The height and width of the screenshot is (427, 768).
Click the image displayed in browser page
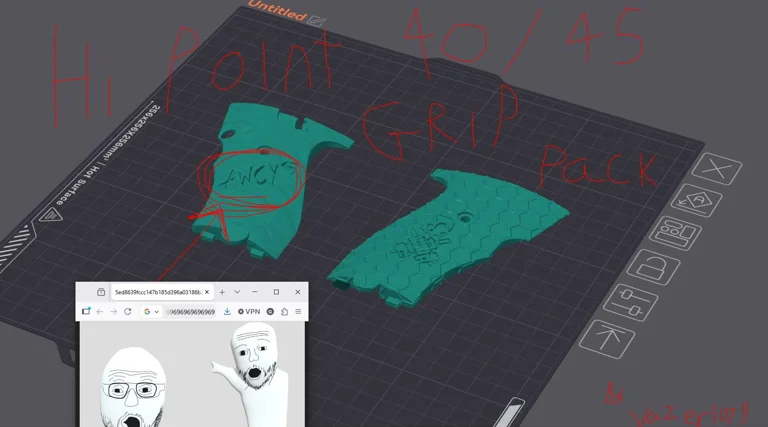tap(192, 374)
